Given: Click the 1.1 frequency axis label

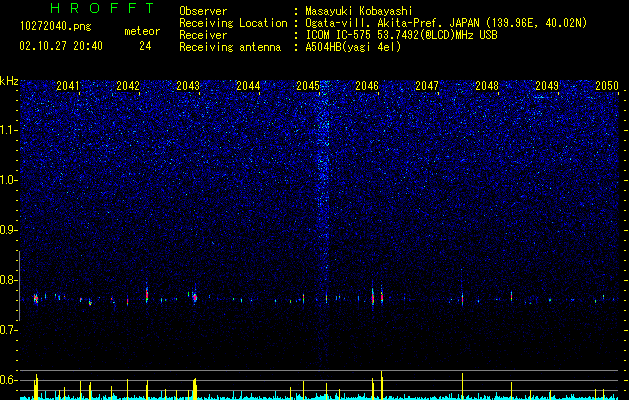Looking at the screenshot, I should point(8,130).
